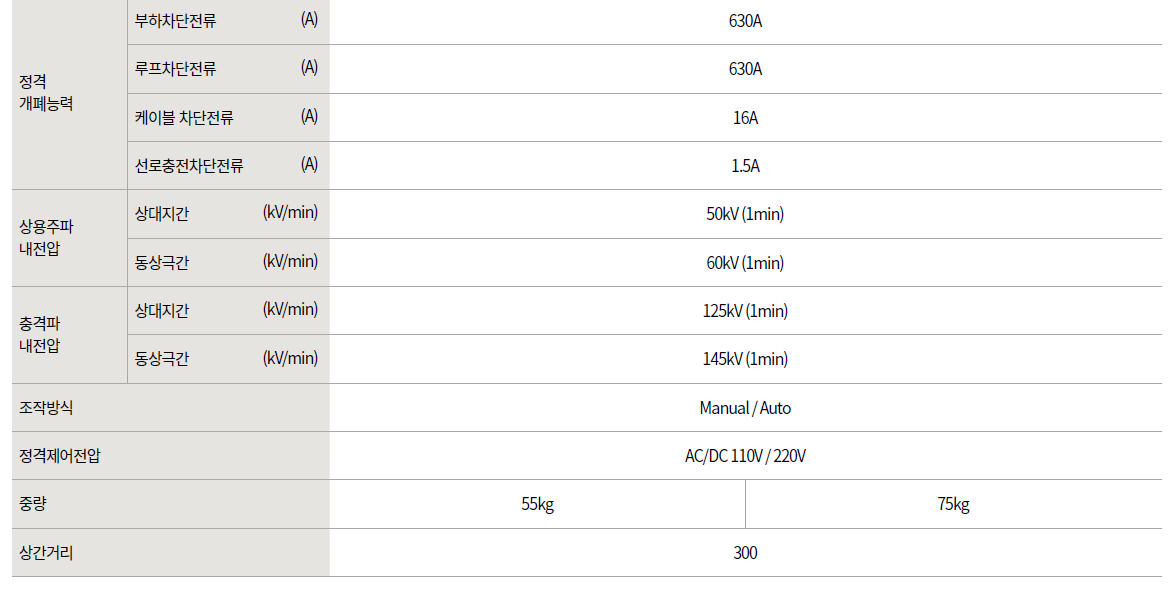Select the 부하차단전류 row label
This screenshot has height=590, width=1175.
(176, 21)
